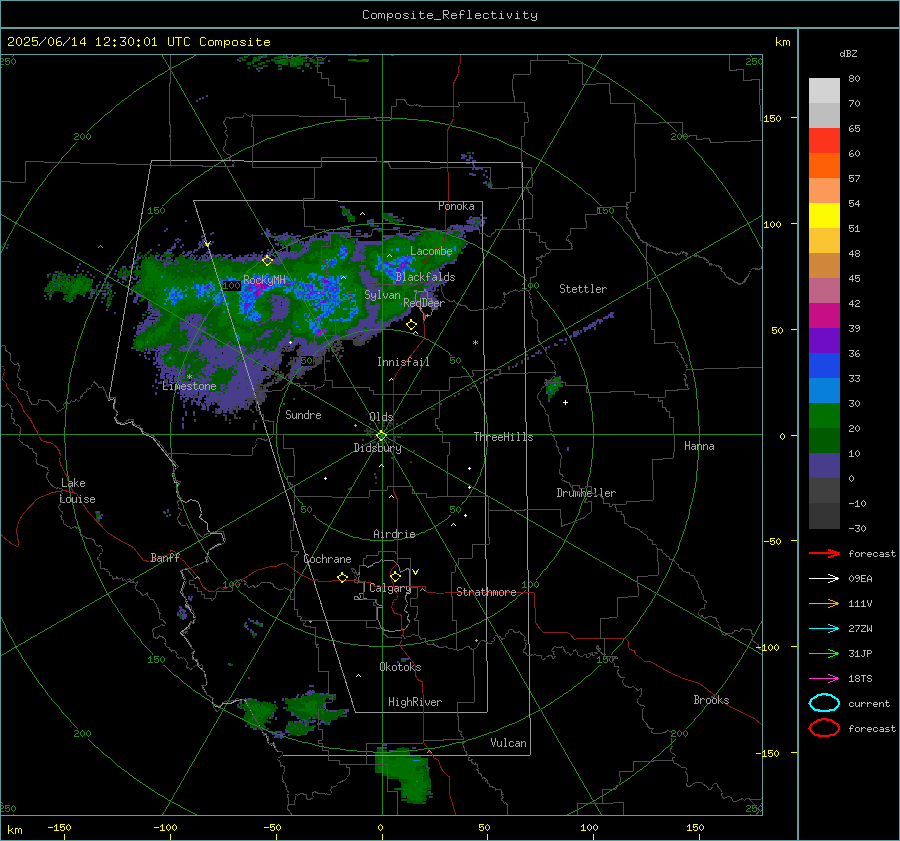Click the orange 111V arrow icon
The height and width of the screenshot is (841, 900).
tap(824, 603)
